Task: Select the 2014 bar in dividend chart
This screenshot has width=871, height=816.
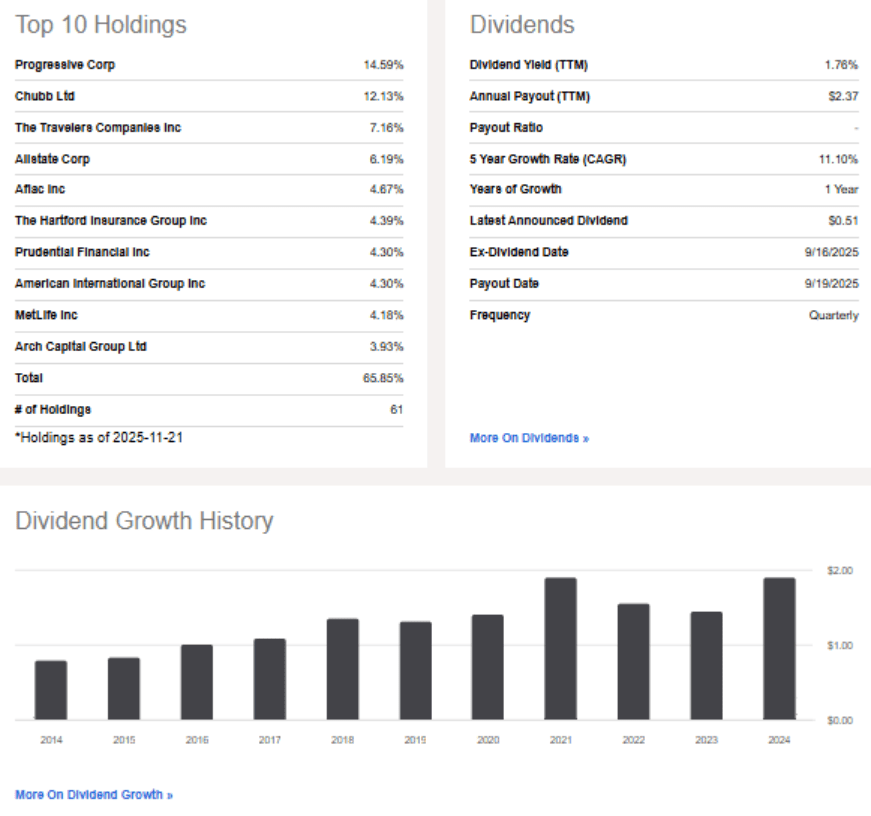Action: pyautogui.click(x=51, y=690)
